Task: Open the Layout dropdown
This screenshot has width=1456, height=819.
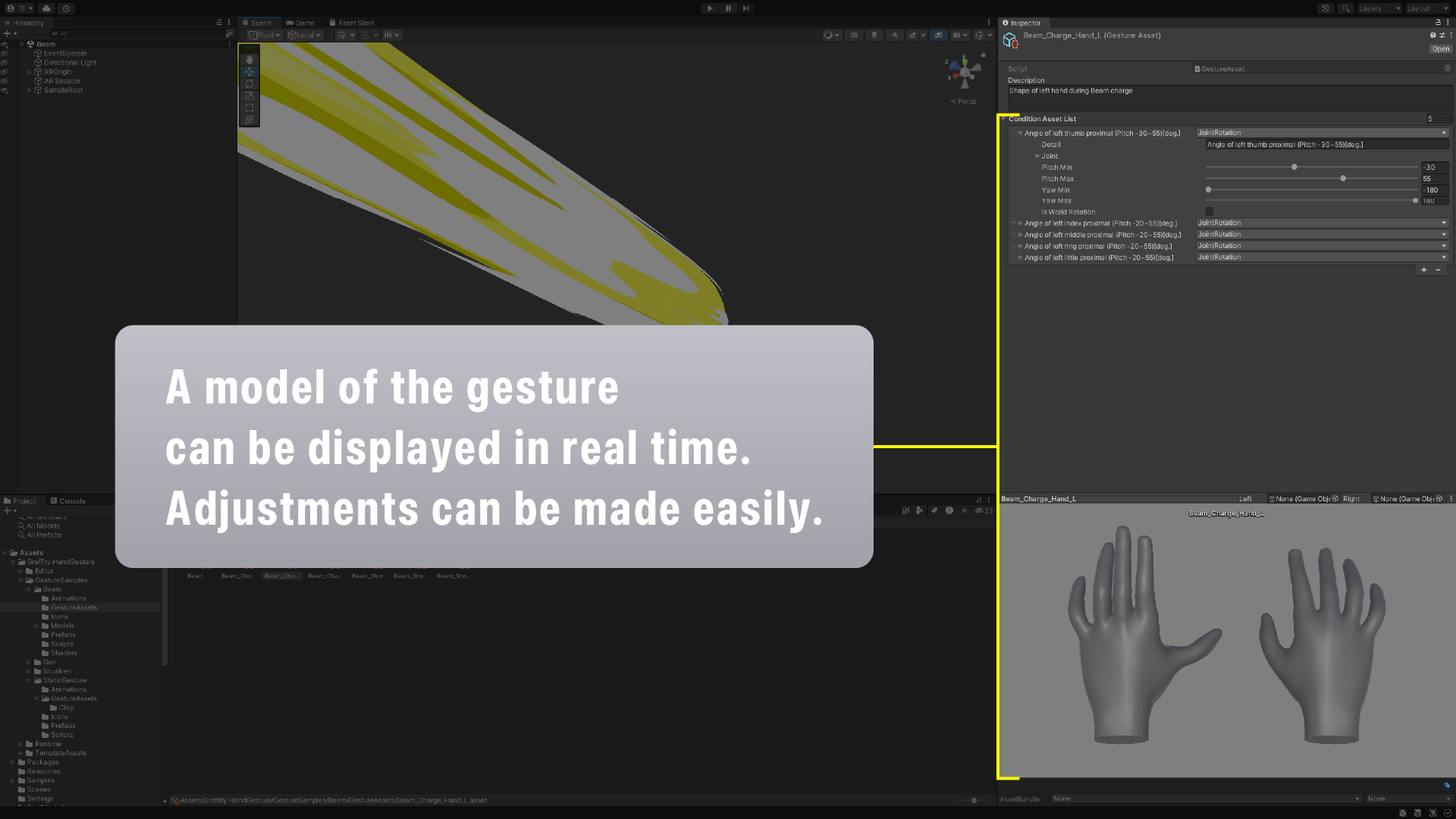Action: [1428, 8]
